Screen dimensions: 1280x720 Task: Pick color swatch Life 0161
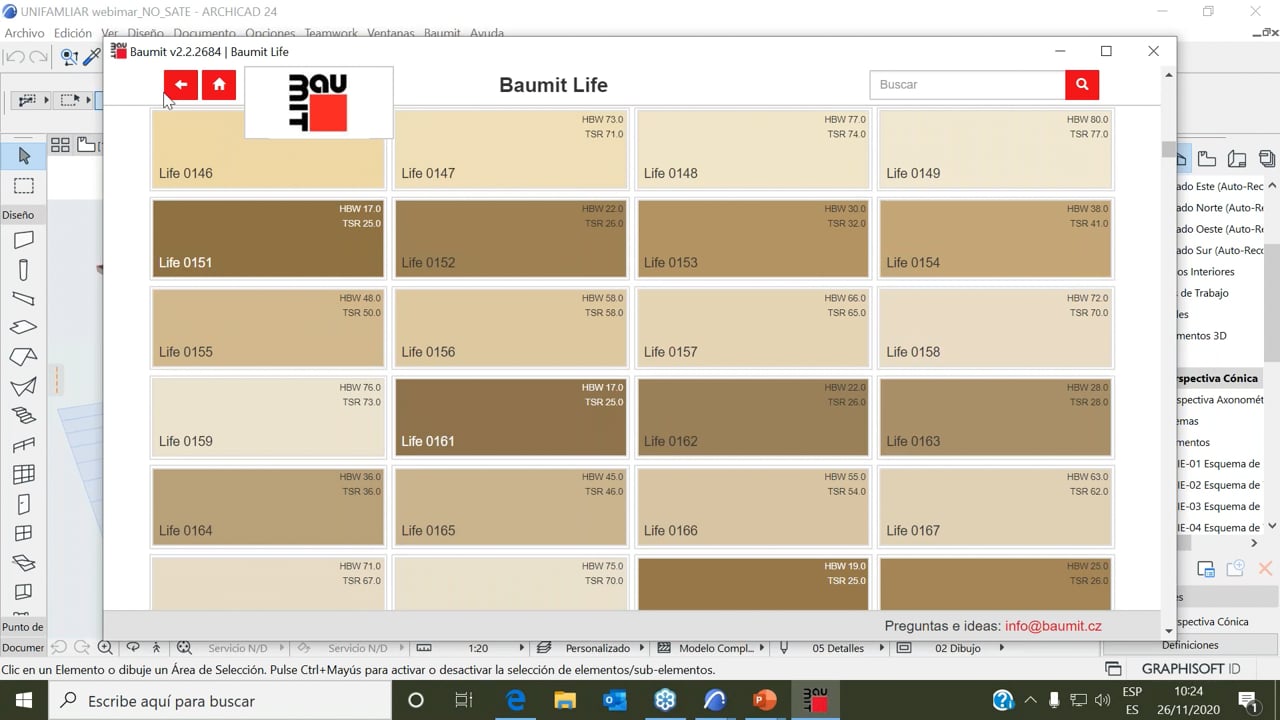click(510, 417)
